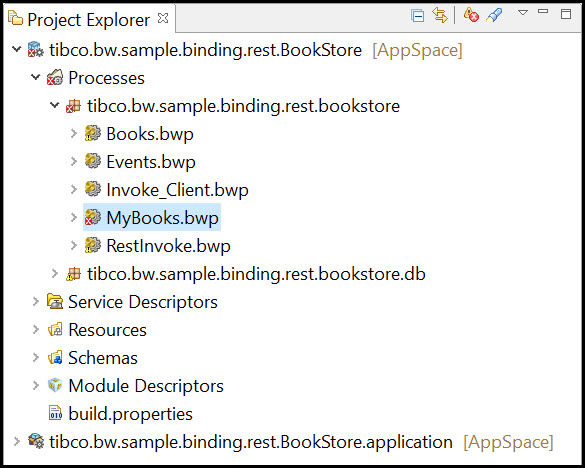Click [AppSpace] text beside BookStore.application
Image resolution: width=585 pixels, height=468 pixels.
[x=508, y=442]
